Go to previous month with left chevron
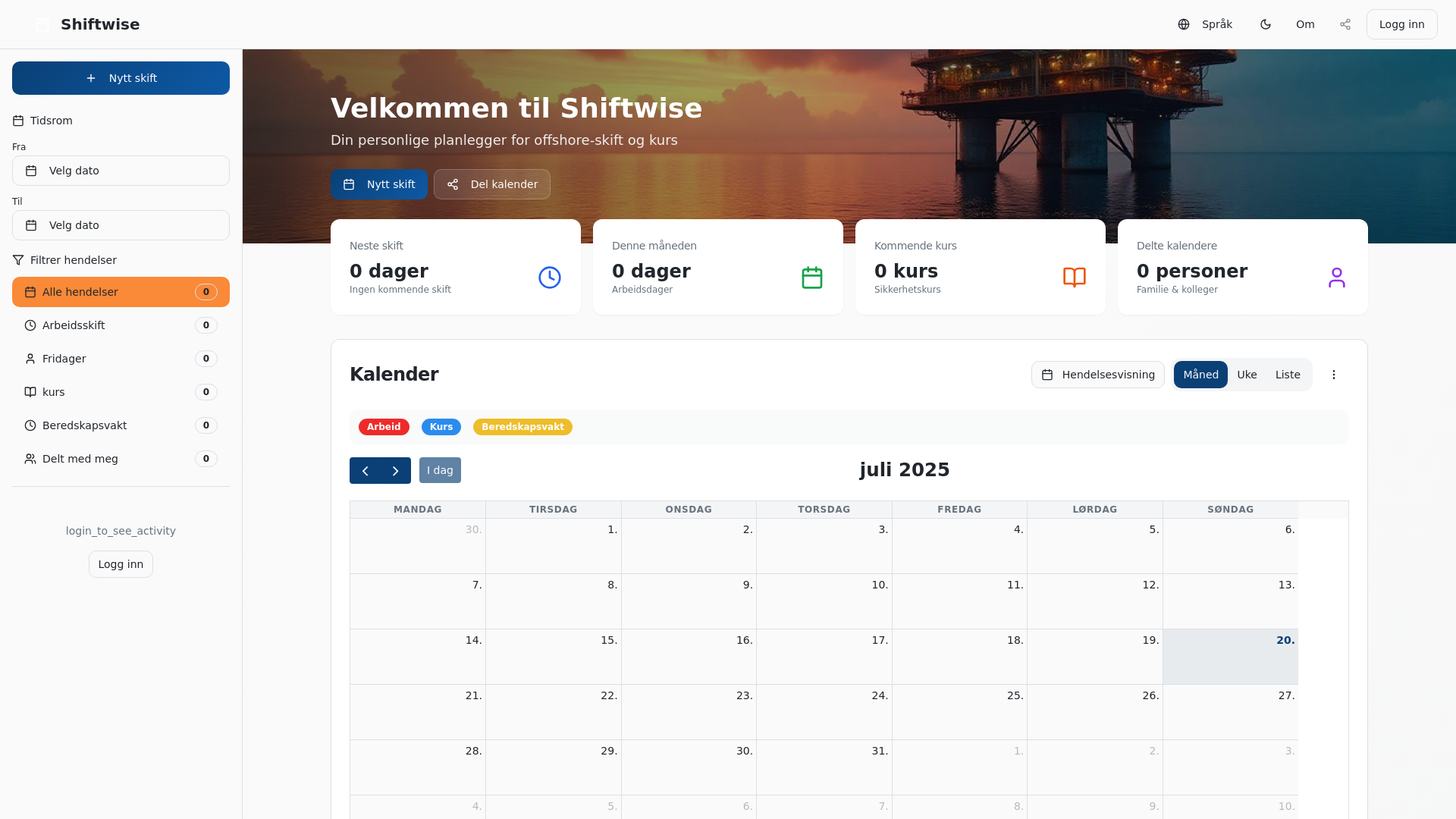 [x=365, y=470]
